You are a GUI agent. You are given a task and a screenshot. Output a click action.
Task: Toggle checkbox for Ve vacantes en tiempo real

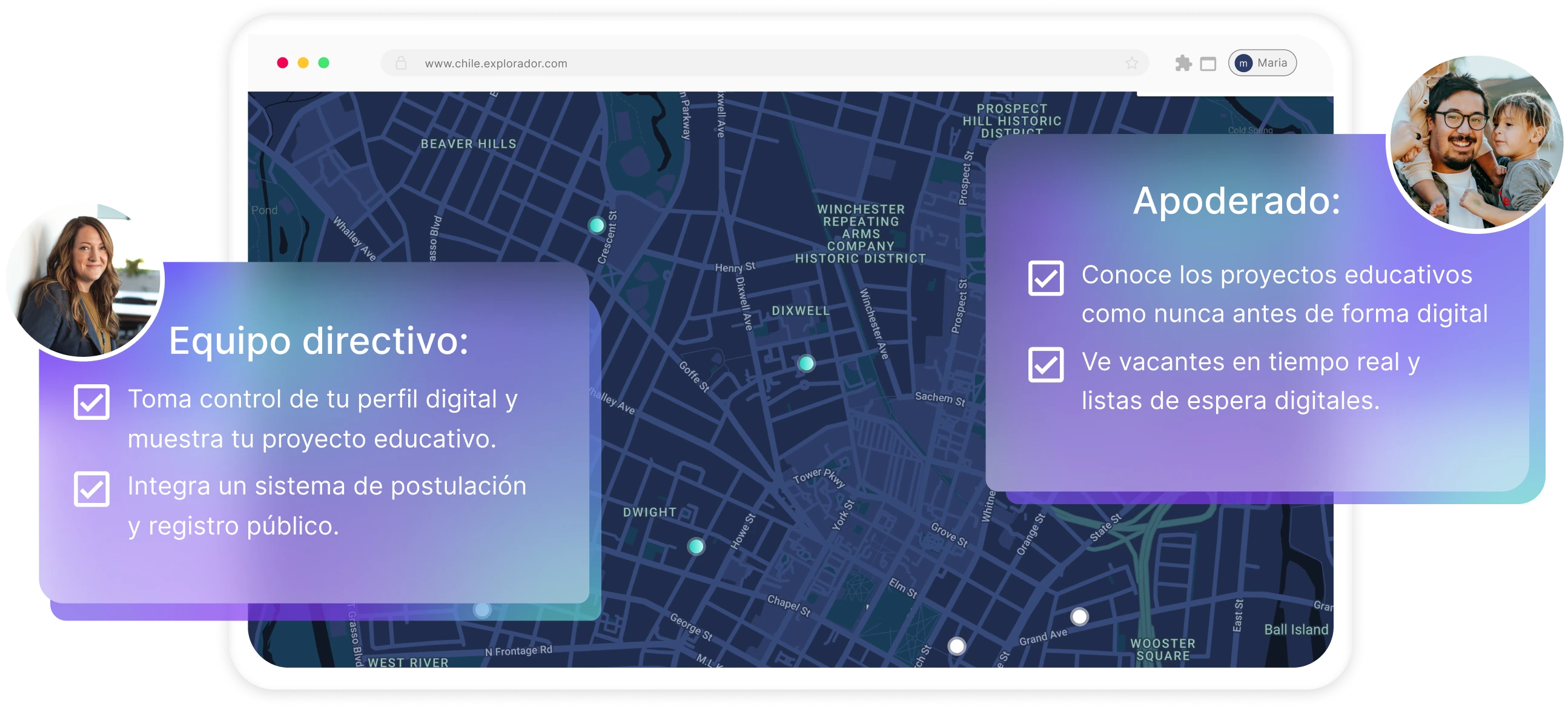point(1046,364)
